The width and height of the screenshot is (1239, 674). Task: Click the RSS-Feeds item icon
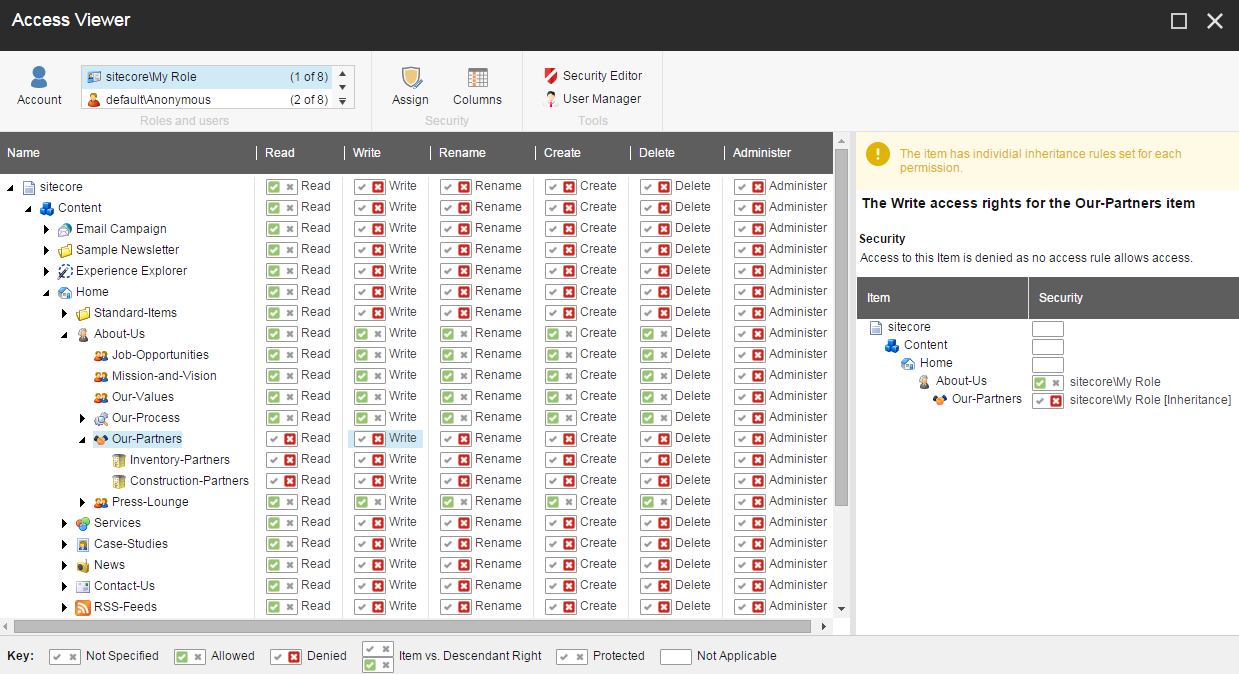[x=83, y=607]
